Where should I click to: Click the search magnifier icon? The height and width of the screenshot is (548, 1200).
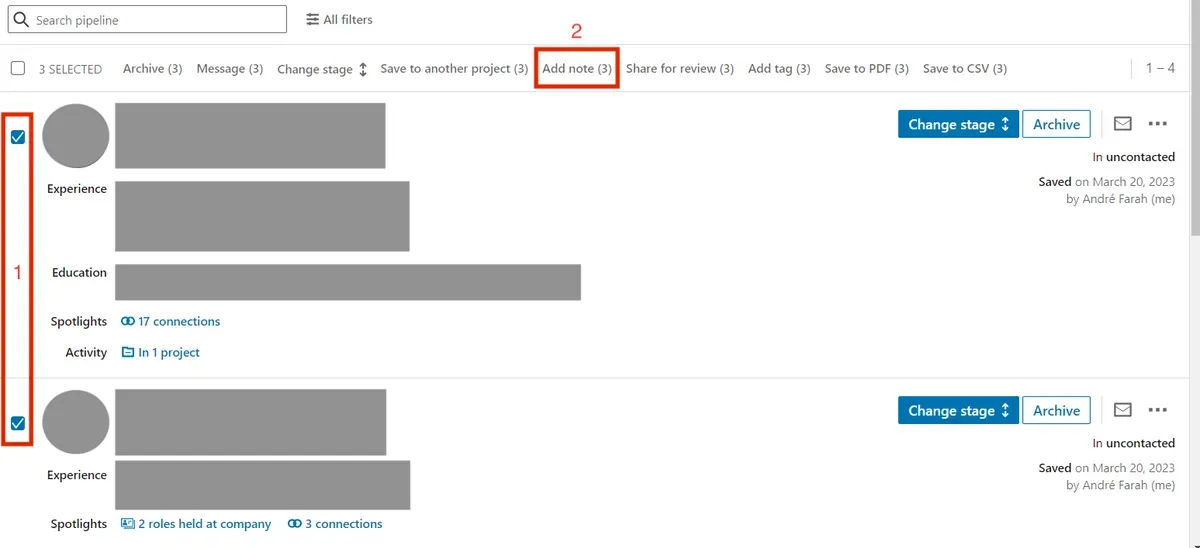[x=21, y=20]
